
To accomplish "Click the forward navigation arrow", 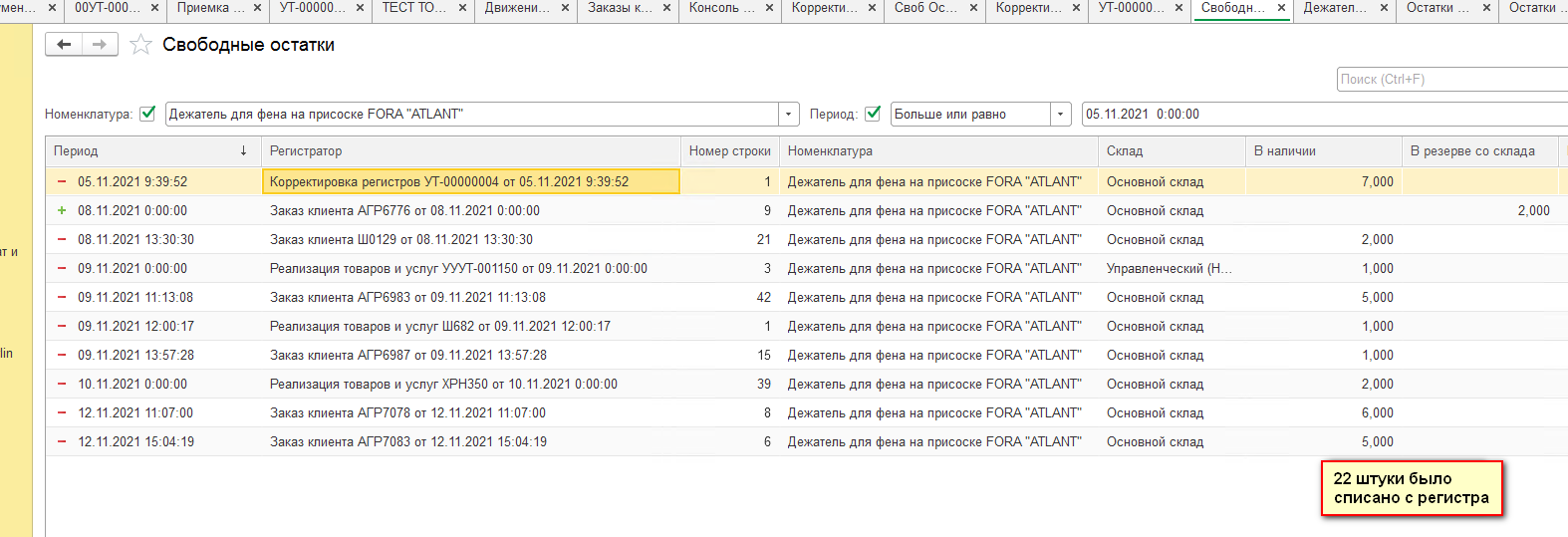I will pos(100,45).
